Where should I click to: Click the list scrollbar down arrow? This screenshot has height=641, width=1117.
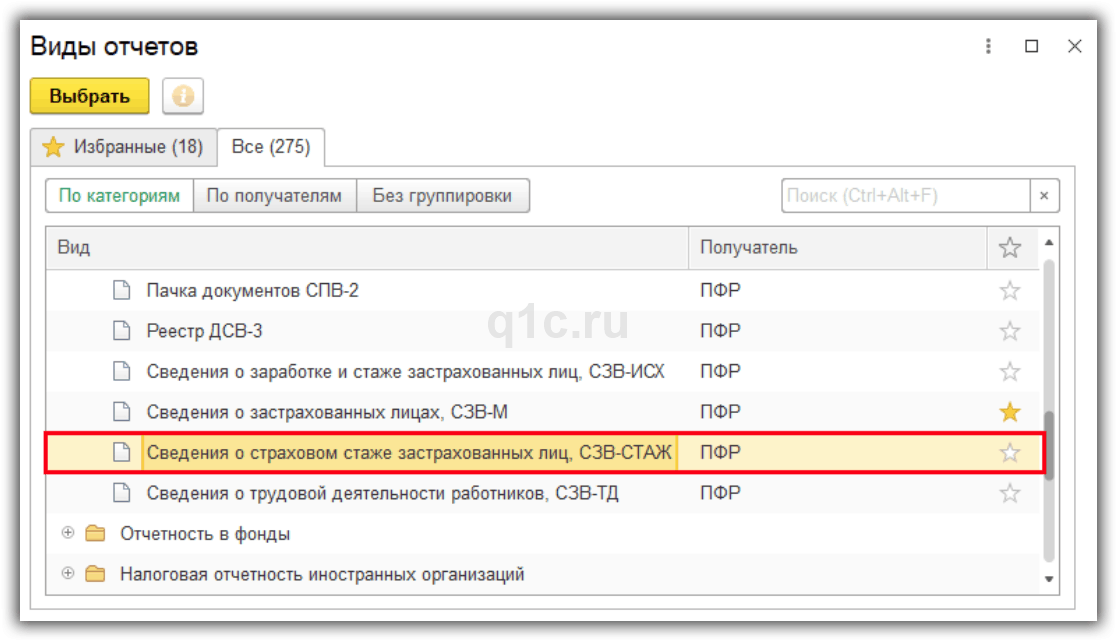pyautogui.click(x=1049, y=579)
